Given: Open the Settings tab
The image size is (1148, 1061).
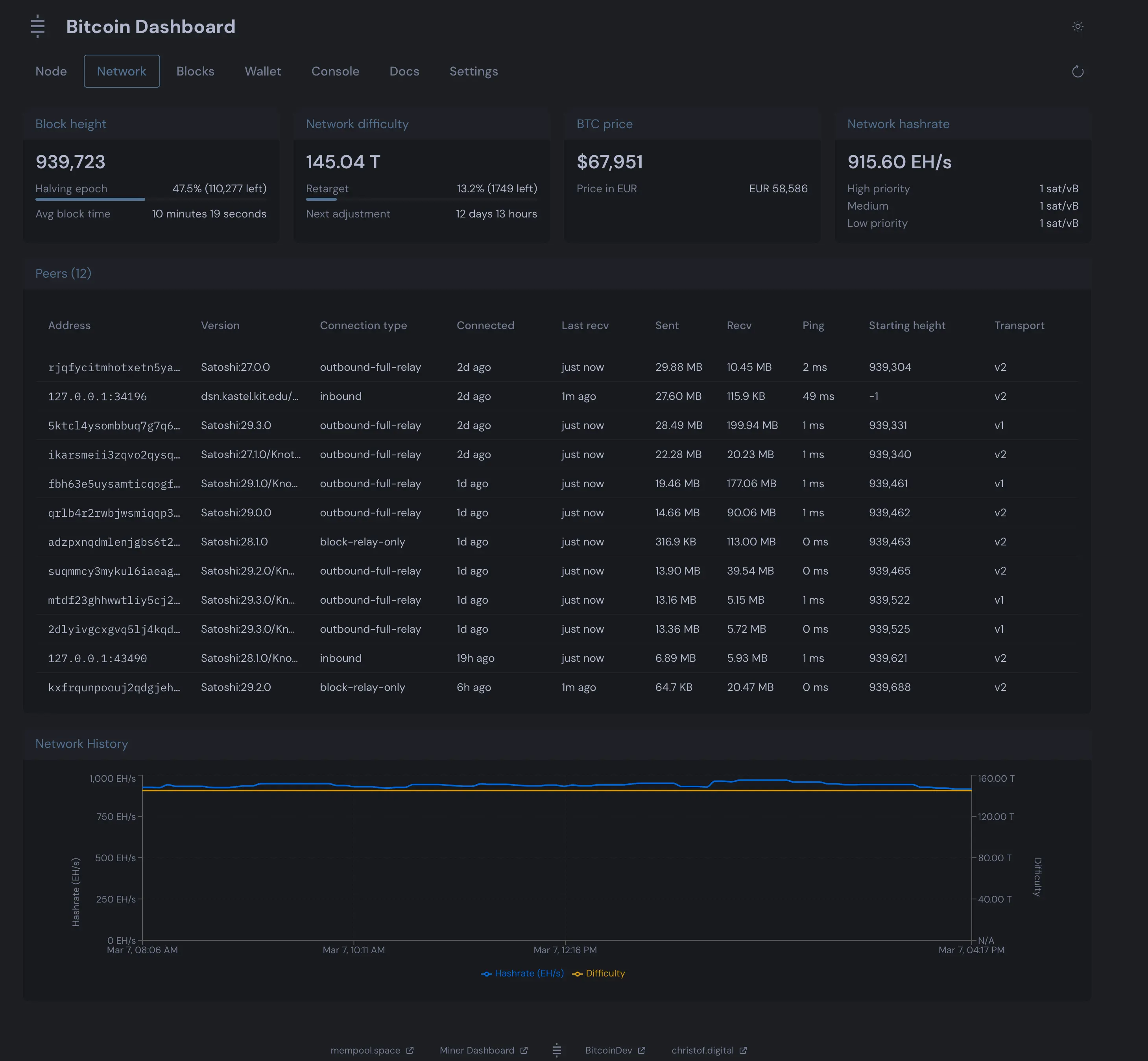Looking at the screenshot, I should 473,71.
